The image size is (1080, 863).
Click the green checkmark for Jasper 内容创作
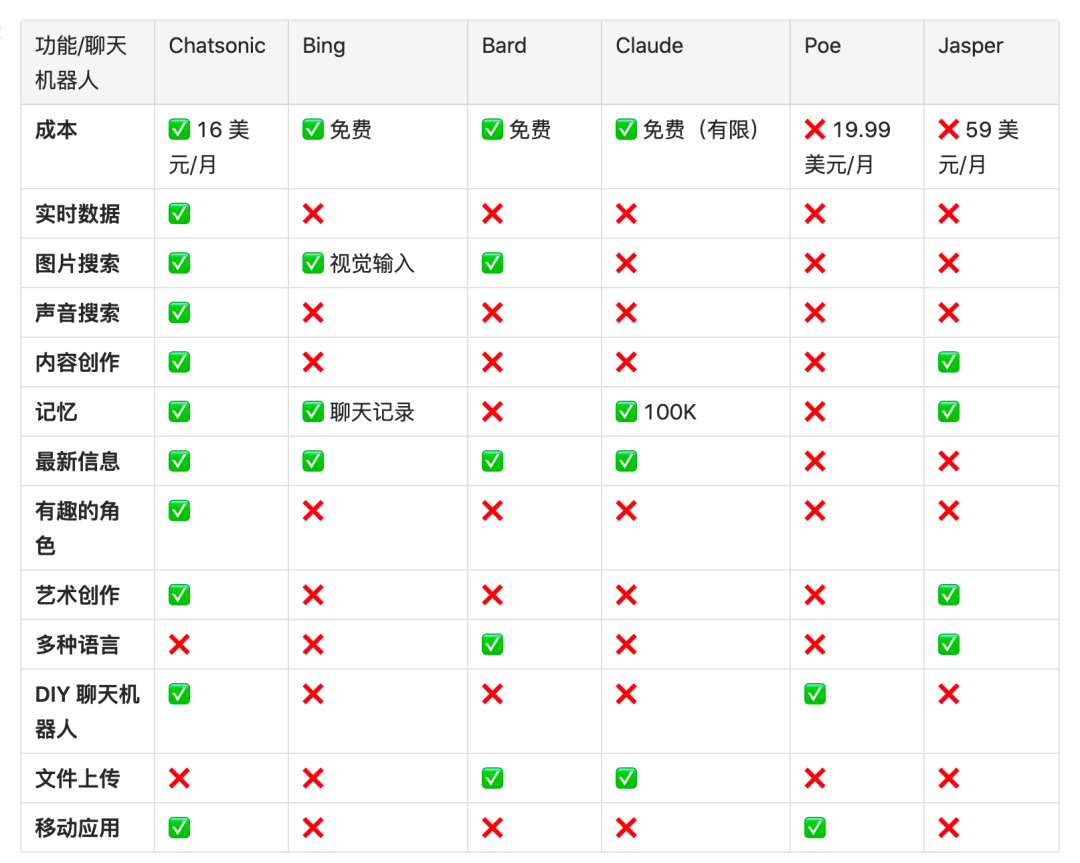point(949,362)
